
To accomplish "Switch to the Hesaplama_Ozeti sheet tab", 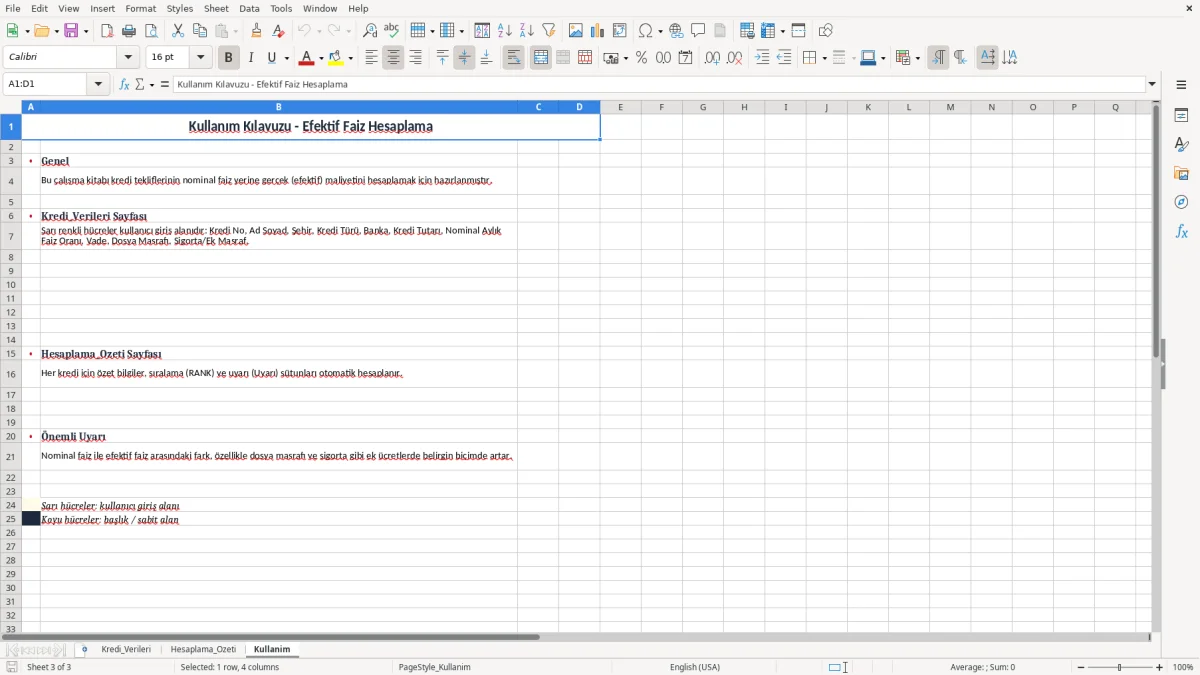I will (203, 649).
